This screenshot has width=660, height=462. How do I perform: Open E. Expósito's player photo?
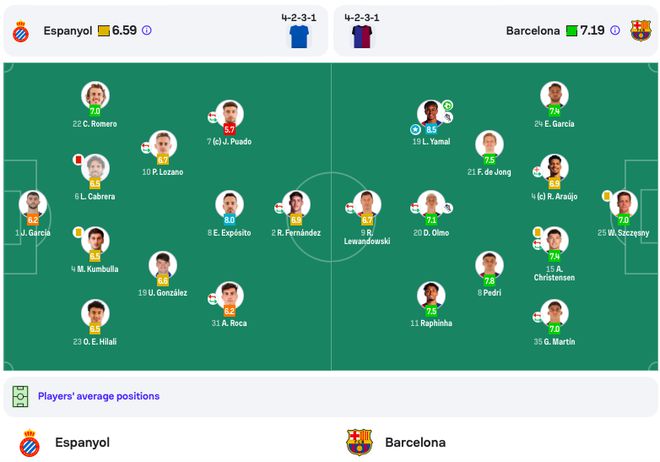[x=229, y=203]
